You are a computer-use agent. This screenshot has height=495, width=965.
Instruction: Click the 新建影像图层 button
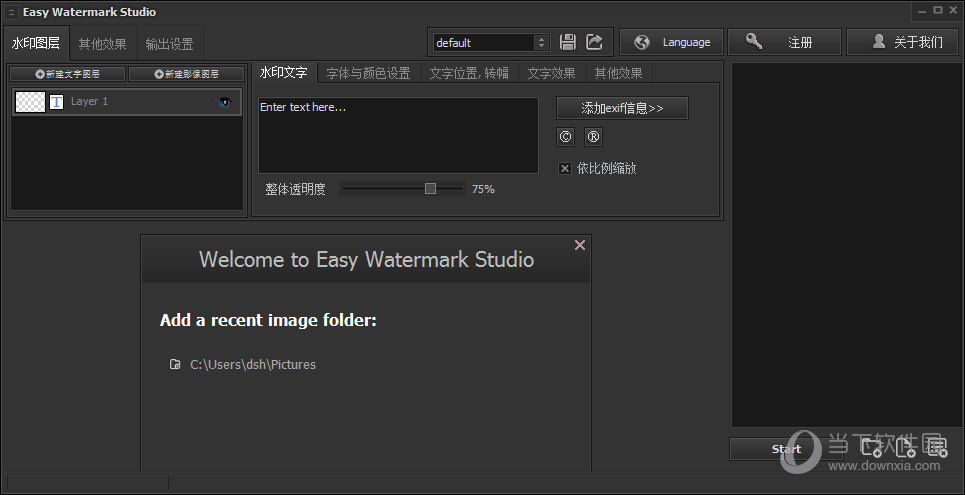[186, 74]
